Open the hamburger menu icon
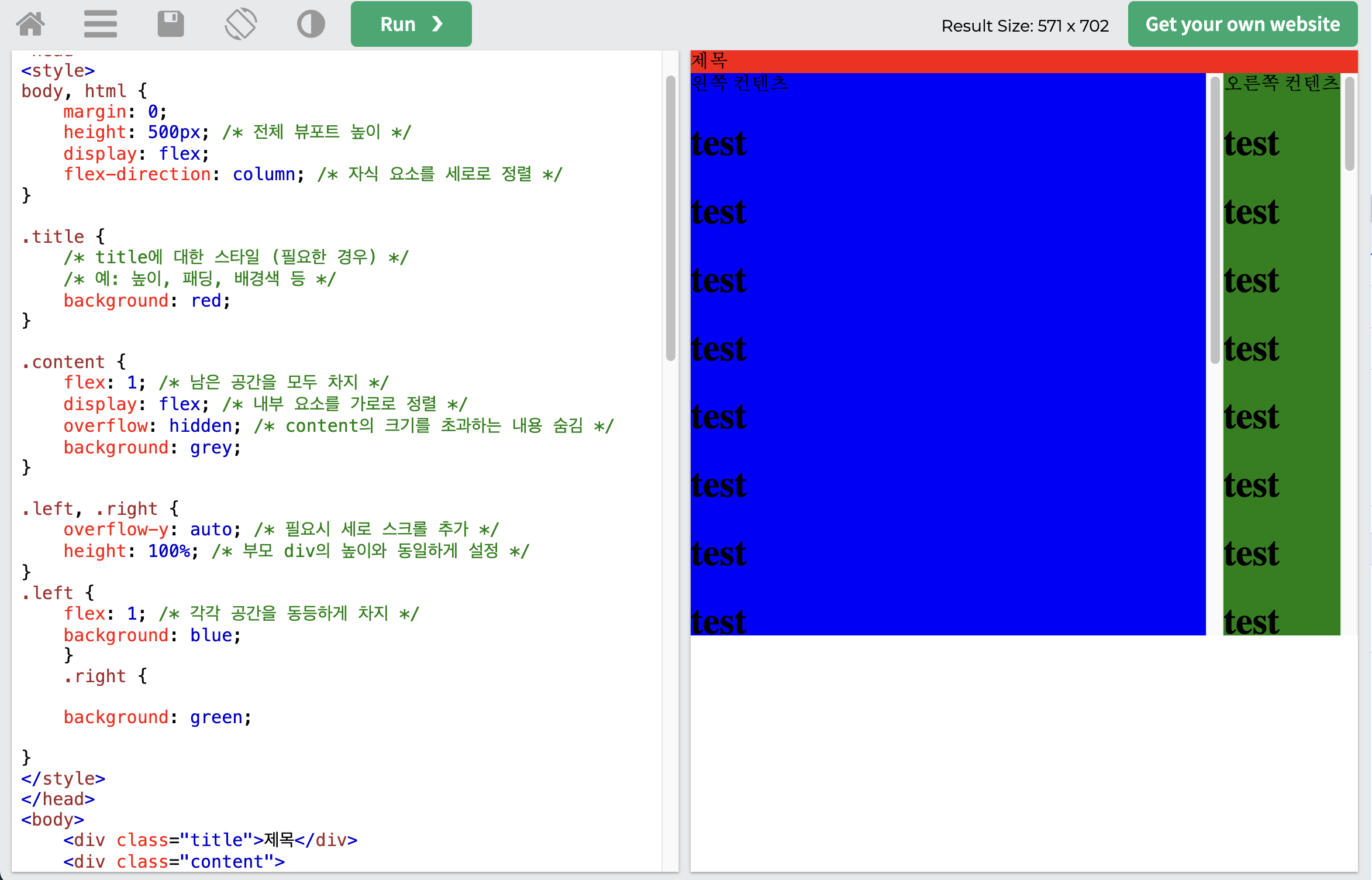This screenshot has width=1372, height=880. pos(100,24)
